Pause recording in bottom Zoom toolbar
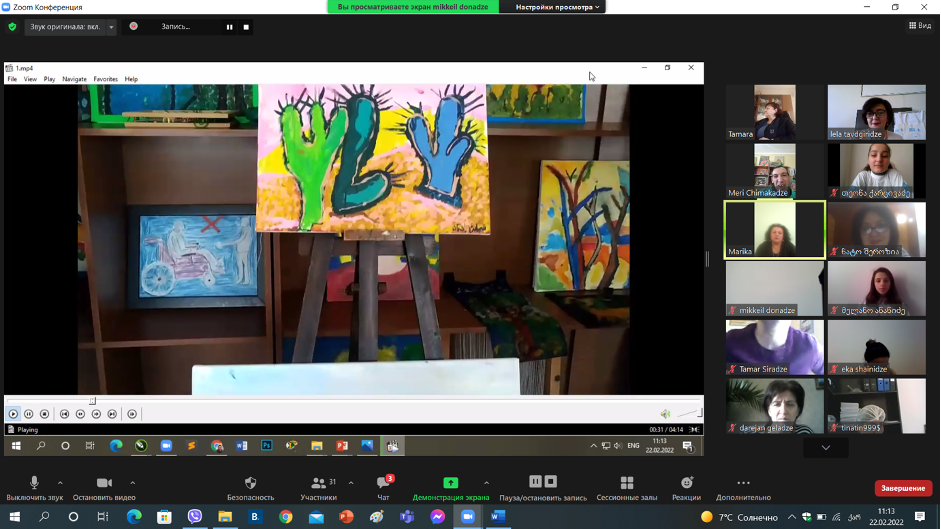941x529 pixels. [535, 482]
